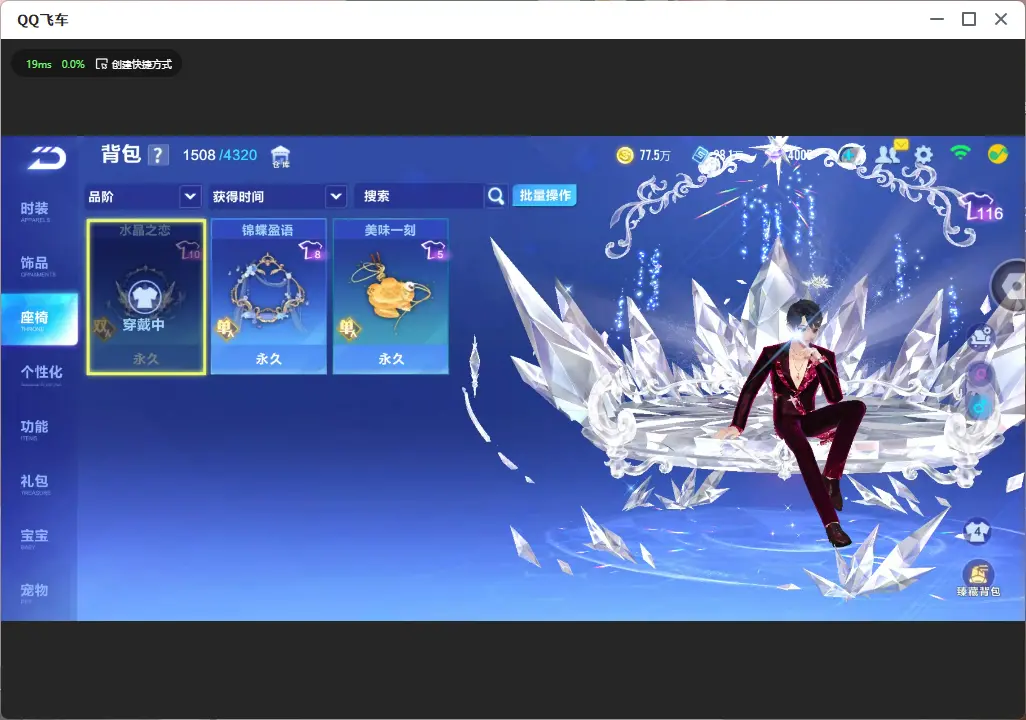The width and height of the screenshot is (1026, 720).
Task: Select the 锦蝶盈语 seat item card
Action: [x=268, y=297]
